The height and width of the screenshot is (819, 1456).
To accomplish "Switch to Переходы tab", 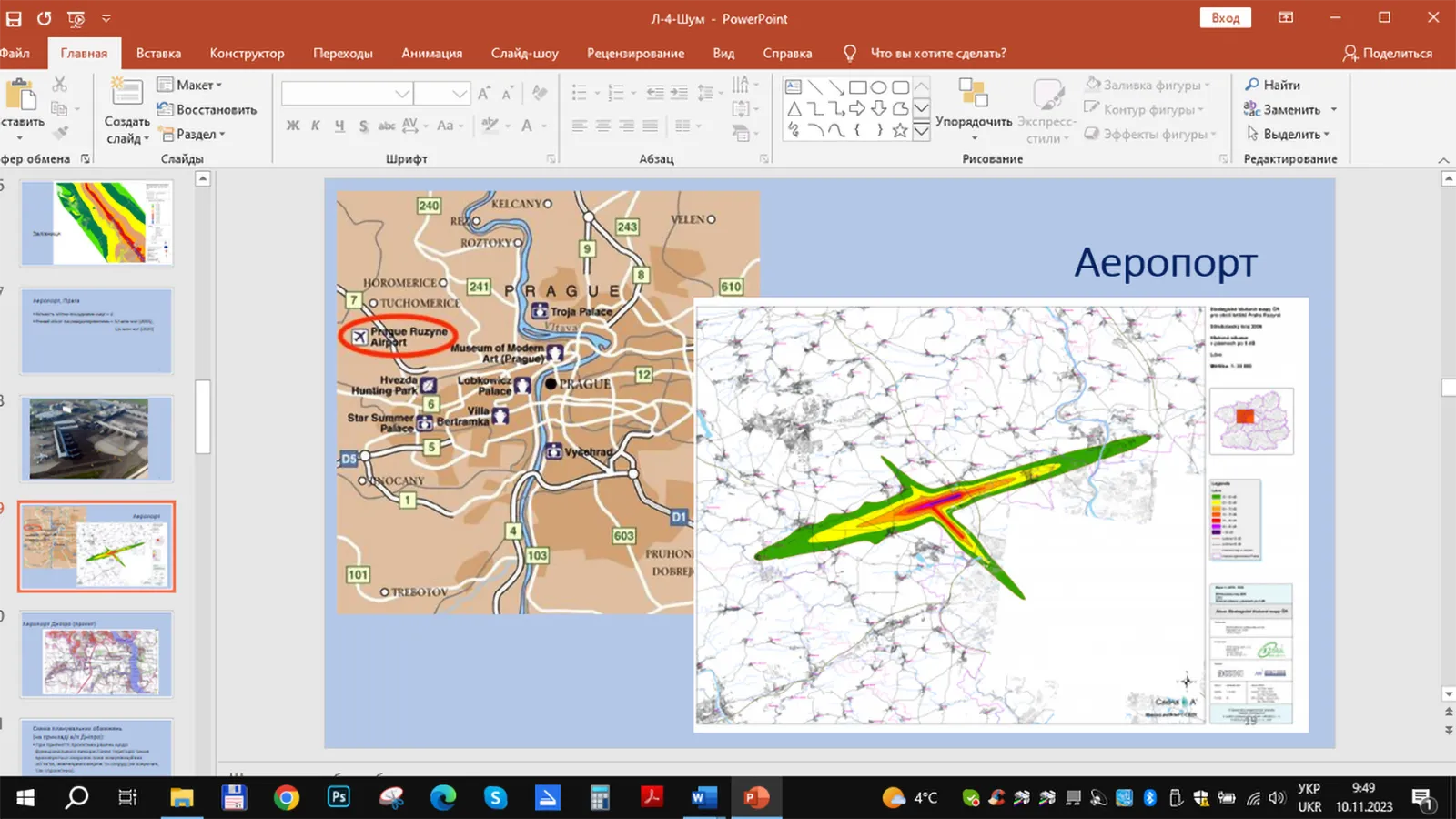I will click(x=343, y=53).
